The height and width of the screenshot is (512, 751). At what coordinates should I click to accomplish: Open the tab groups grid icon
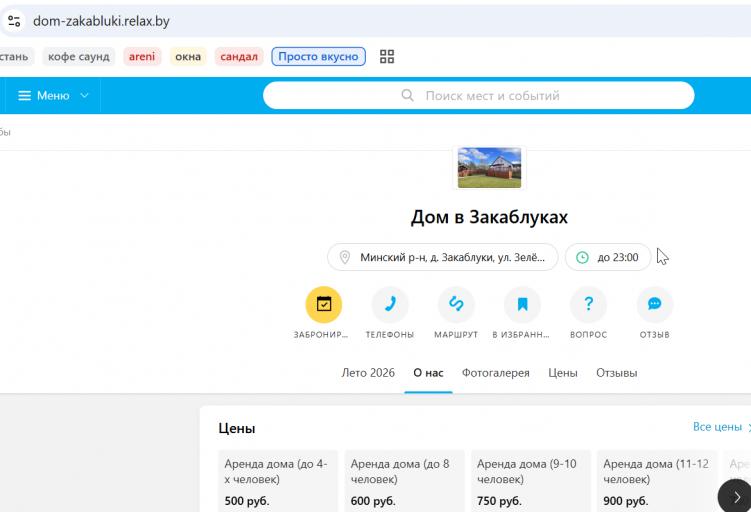pyautogui.click(x=387, y=57)
